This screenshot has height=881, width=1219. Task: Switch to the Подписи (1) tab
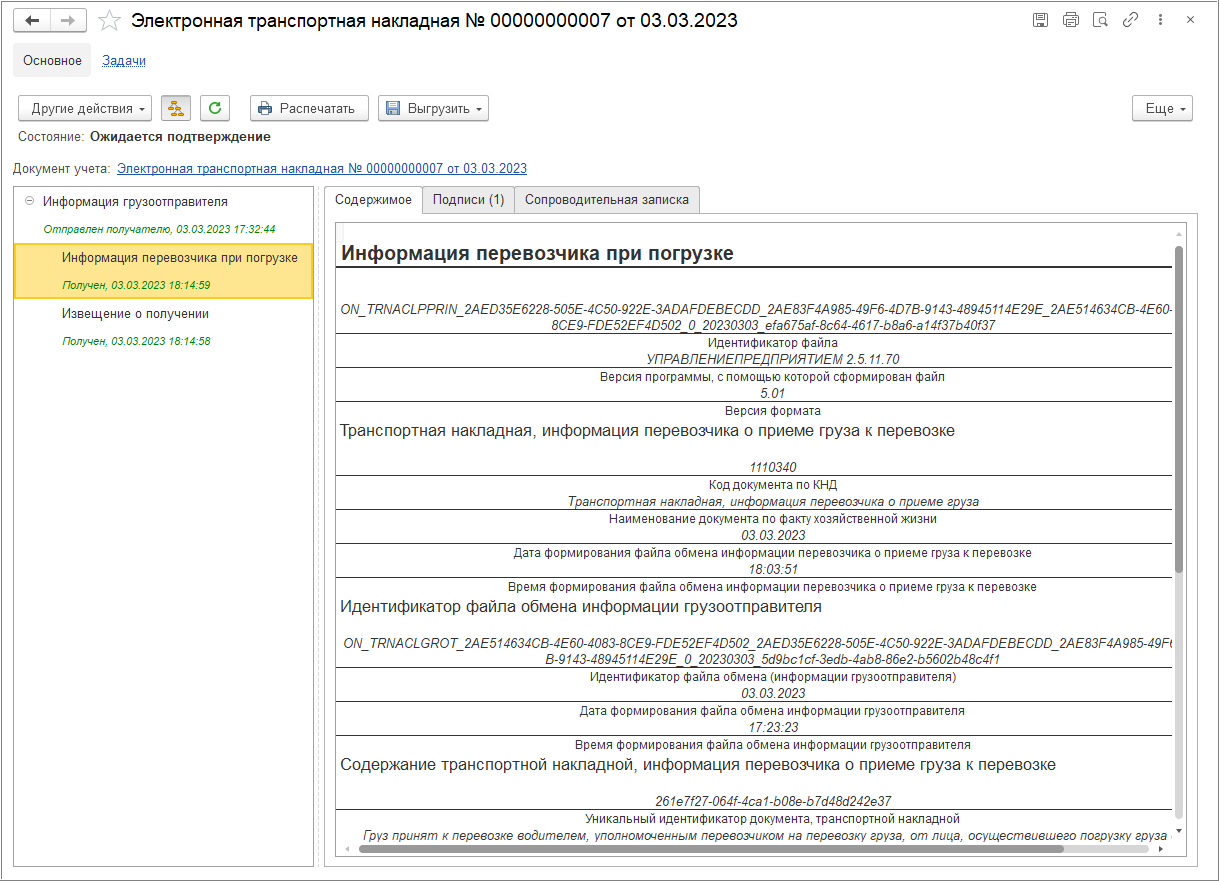[468, 200]
